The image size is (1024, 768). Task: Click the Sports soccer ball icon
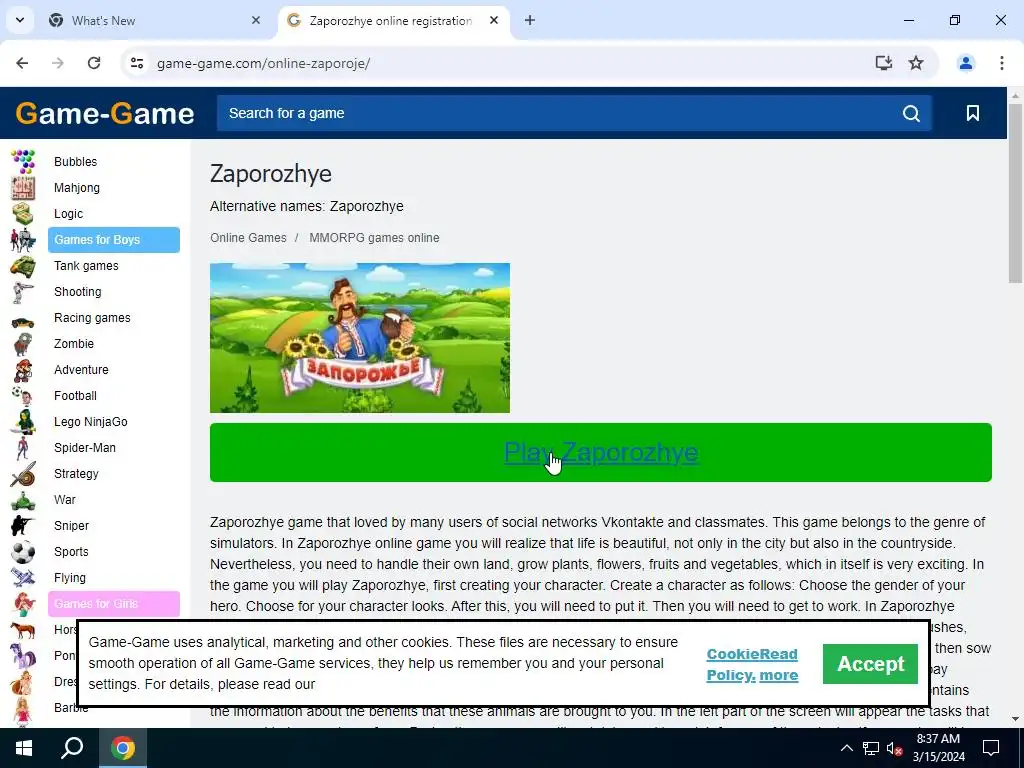23,552
